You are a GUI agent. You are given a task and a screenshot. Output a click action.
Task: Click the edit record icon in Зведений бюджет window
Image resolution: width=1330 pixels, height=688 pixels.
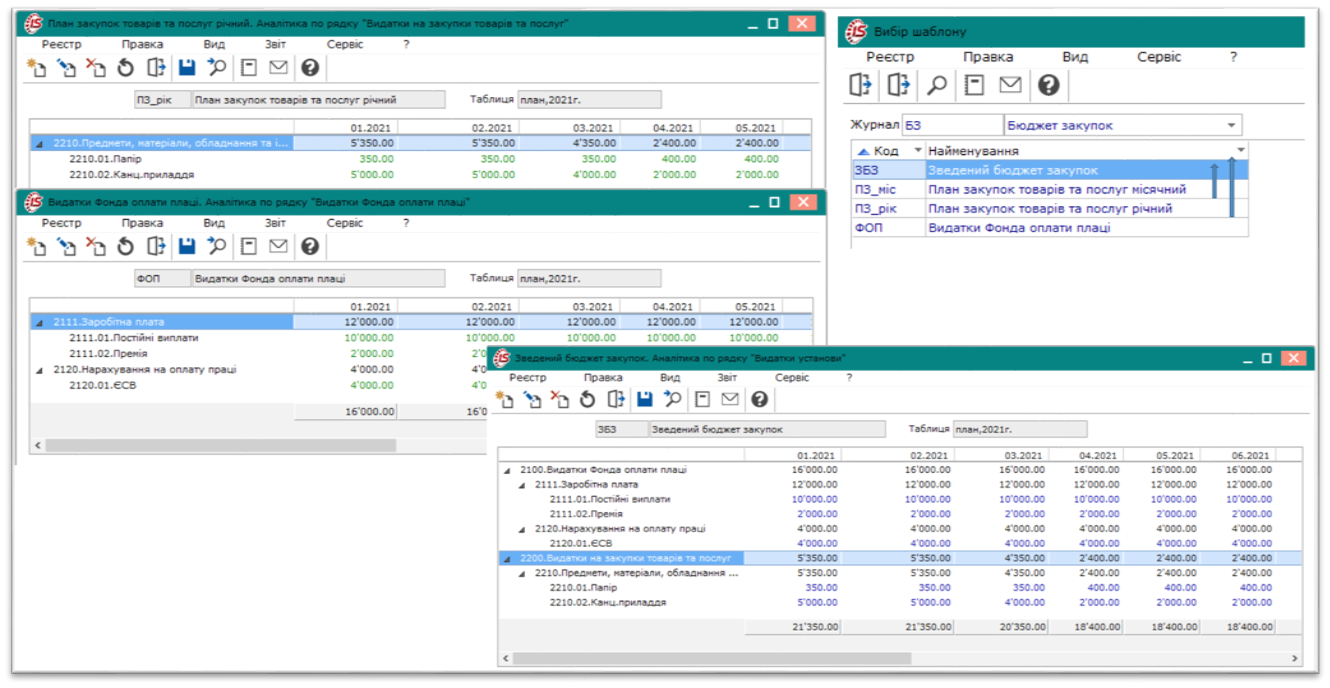(532, 400)
